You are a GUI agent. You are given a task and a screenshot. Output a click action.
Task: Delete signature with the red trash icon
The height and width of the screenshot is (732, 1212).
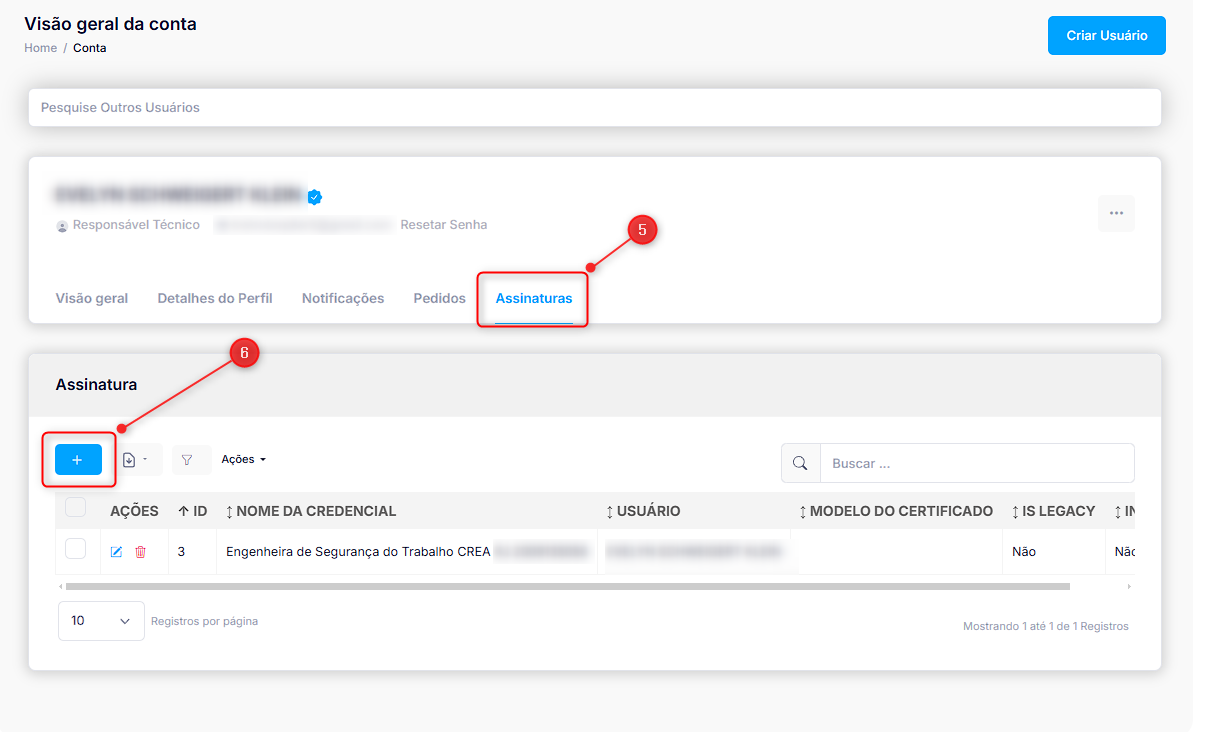click(140, 552)
